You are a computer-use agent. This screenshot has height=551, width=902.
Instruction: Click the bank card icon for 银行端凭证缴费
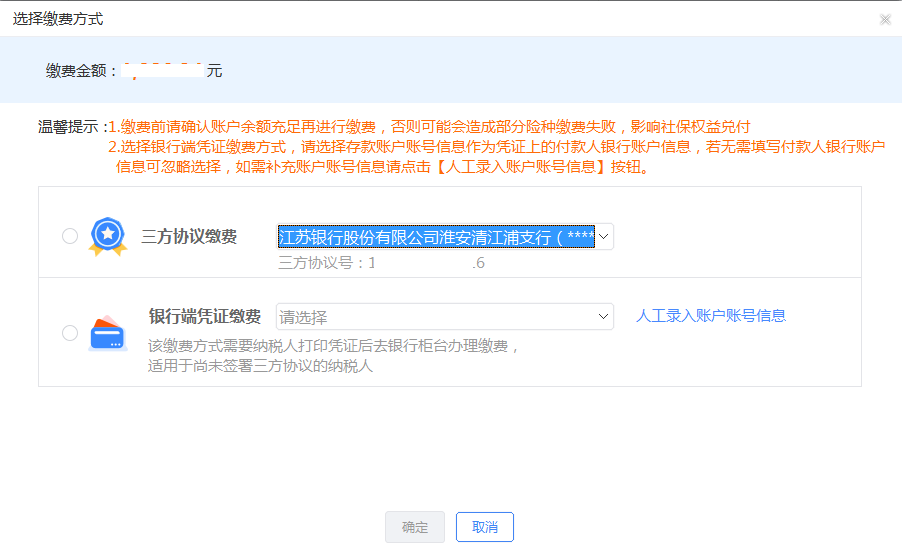click(x=108, y=333)
